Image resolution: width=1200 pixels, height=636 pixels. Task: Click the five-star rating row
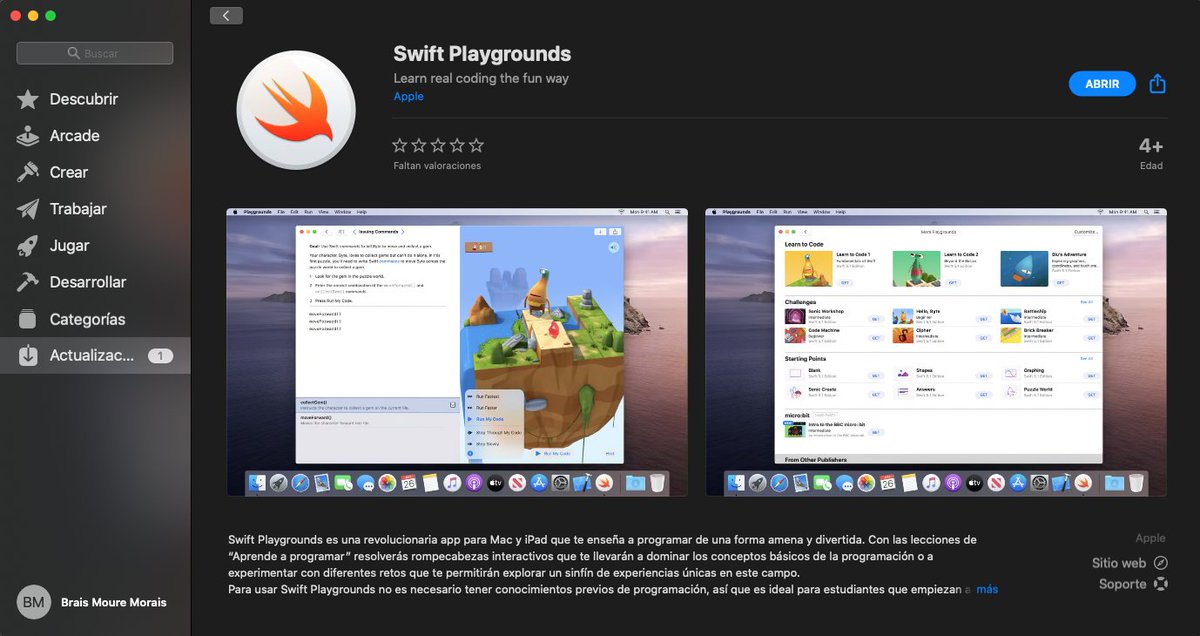click(438, 145)
